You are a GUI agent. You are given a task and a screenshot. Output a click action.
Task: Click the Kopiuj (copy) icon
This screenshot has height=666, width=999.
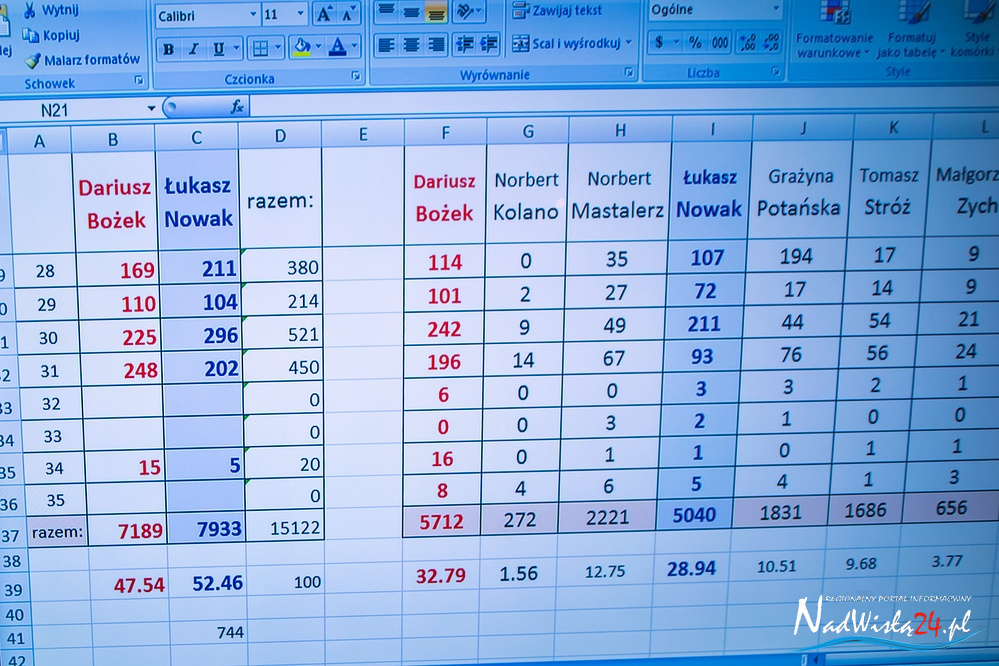(31, 36)
